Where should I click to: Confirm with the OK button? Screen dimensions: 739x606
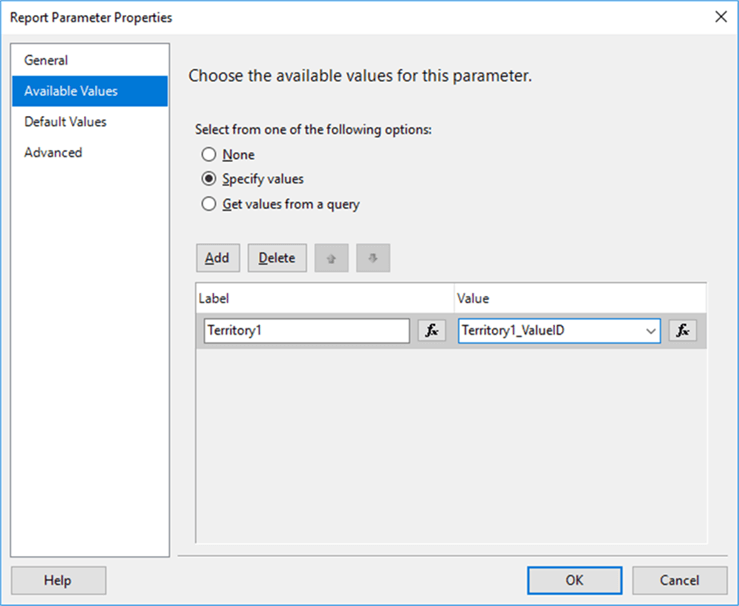pos(574,580)
